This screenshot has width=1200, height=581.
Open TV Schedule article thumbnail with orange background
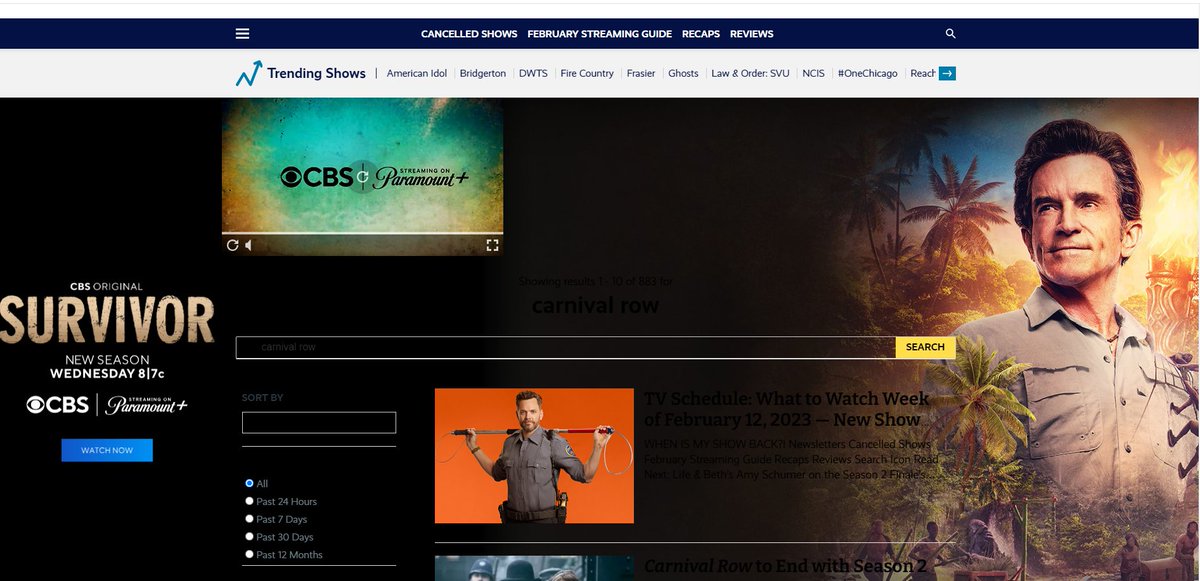coord(534,456)
